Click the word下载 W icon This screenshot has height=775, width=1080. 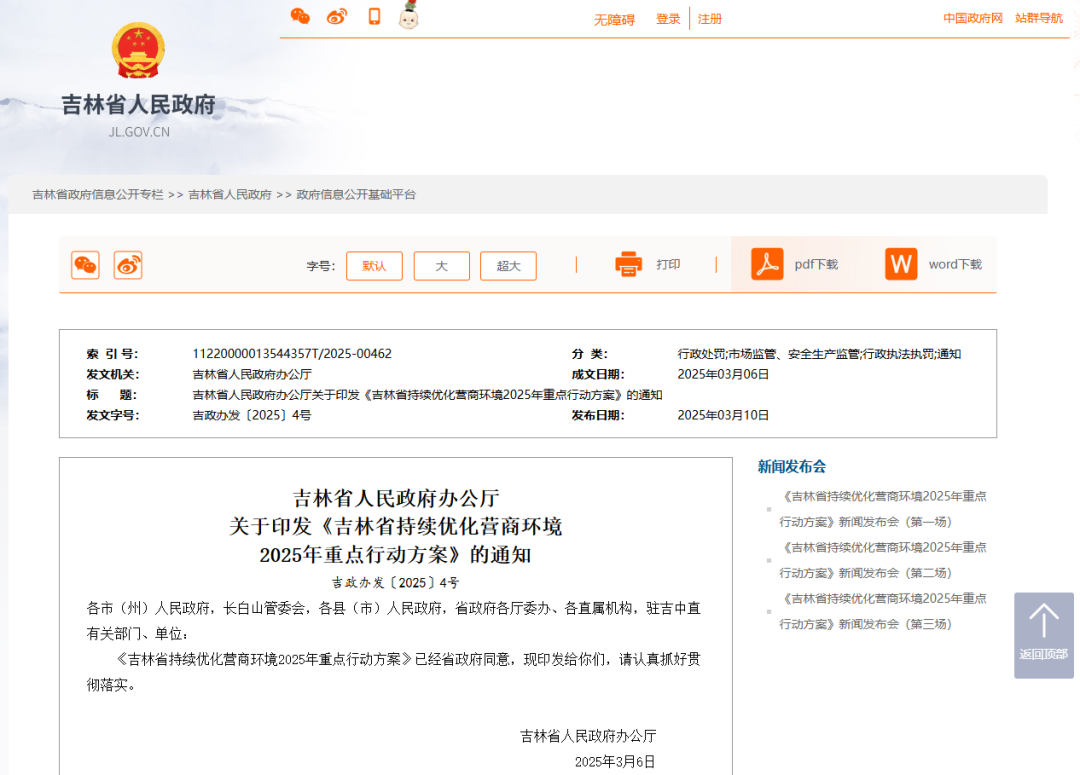[899, 264]
